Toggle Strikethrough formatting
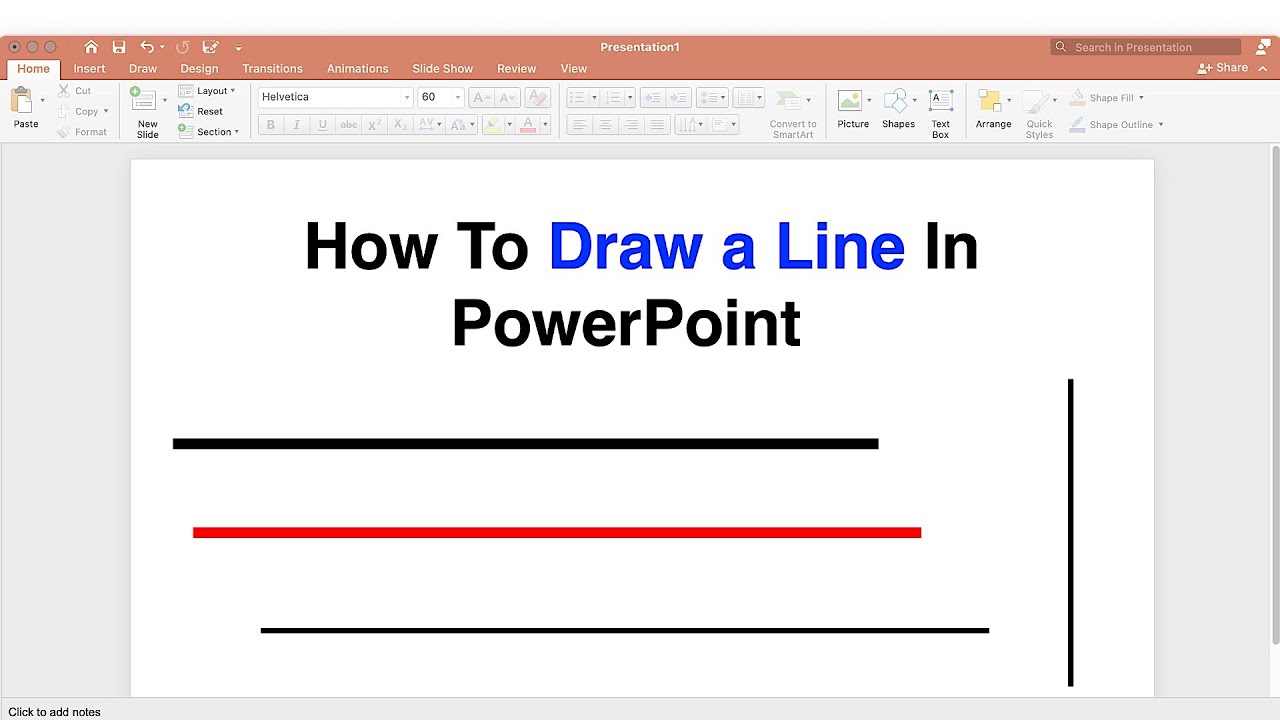The width and height of the screenshot is (1280, 720). (x=348, y=125)
